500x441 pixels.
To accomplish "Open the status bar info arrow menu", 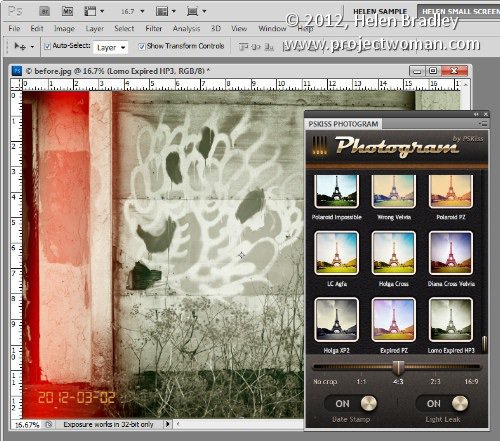I will pos(167,424).
